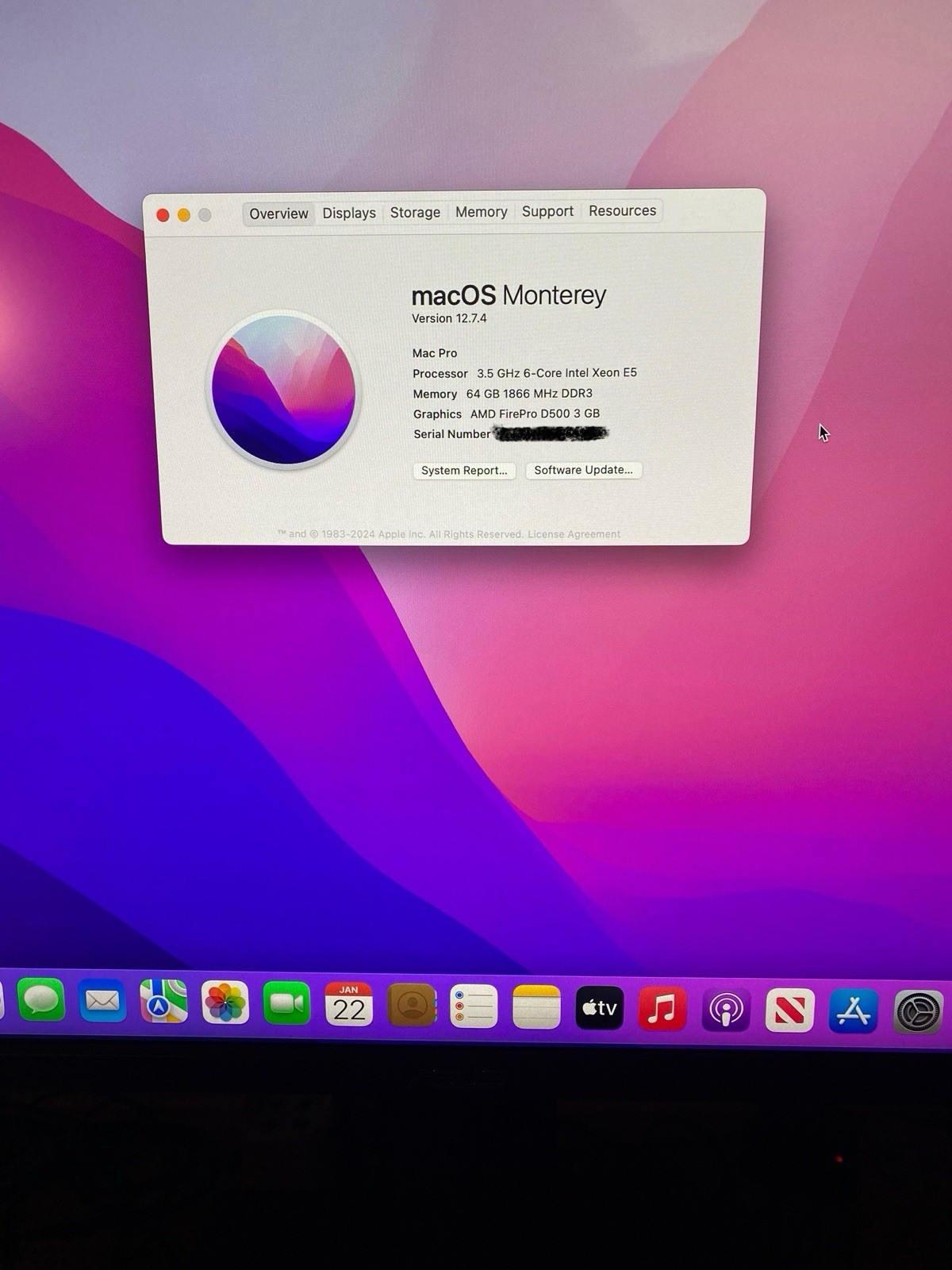The height and width of the screenshot is (1270, 952).
Task: Switch to the Storage tab
Action: point(415,212)
